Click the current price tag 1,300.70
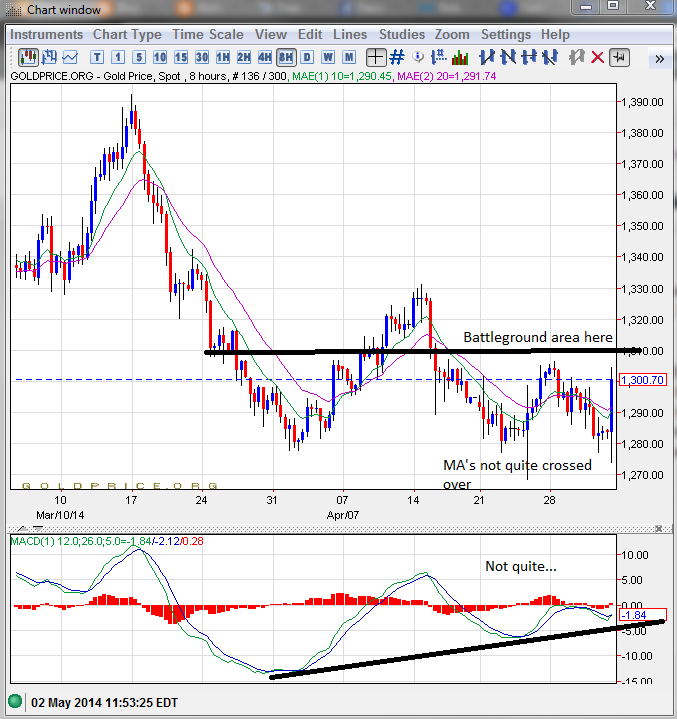This screenshot has width=677, height=719. [642, 380]
